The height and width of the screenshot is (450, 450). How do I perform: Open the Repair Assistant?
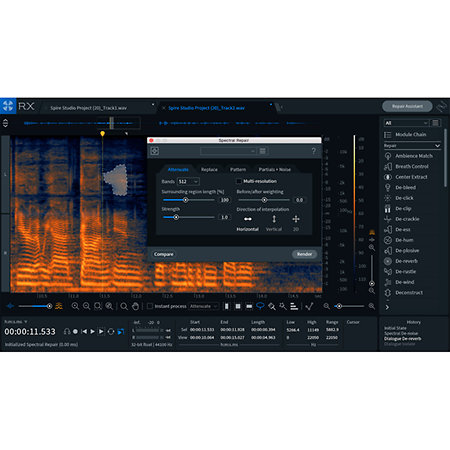pos(407,106)
